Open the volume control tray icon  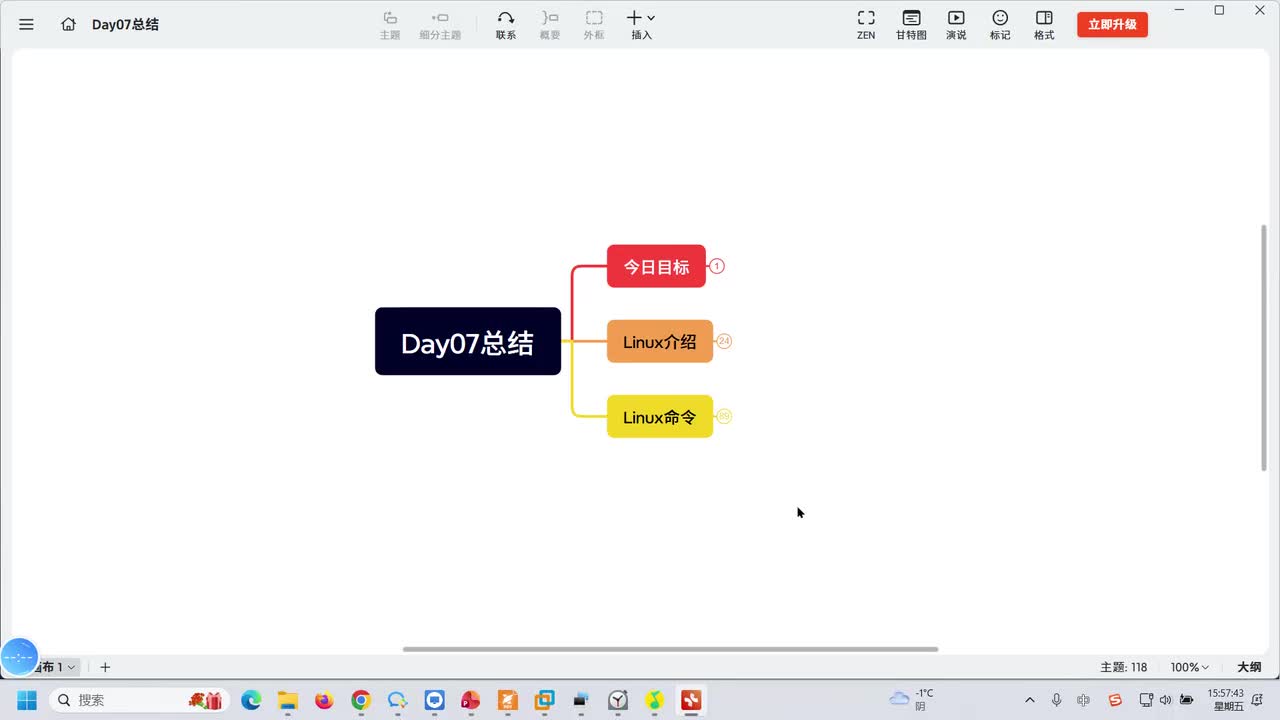pyautogui.click(x=1165, y=700)
